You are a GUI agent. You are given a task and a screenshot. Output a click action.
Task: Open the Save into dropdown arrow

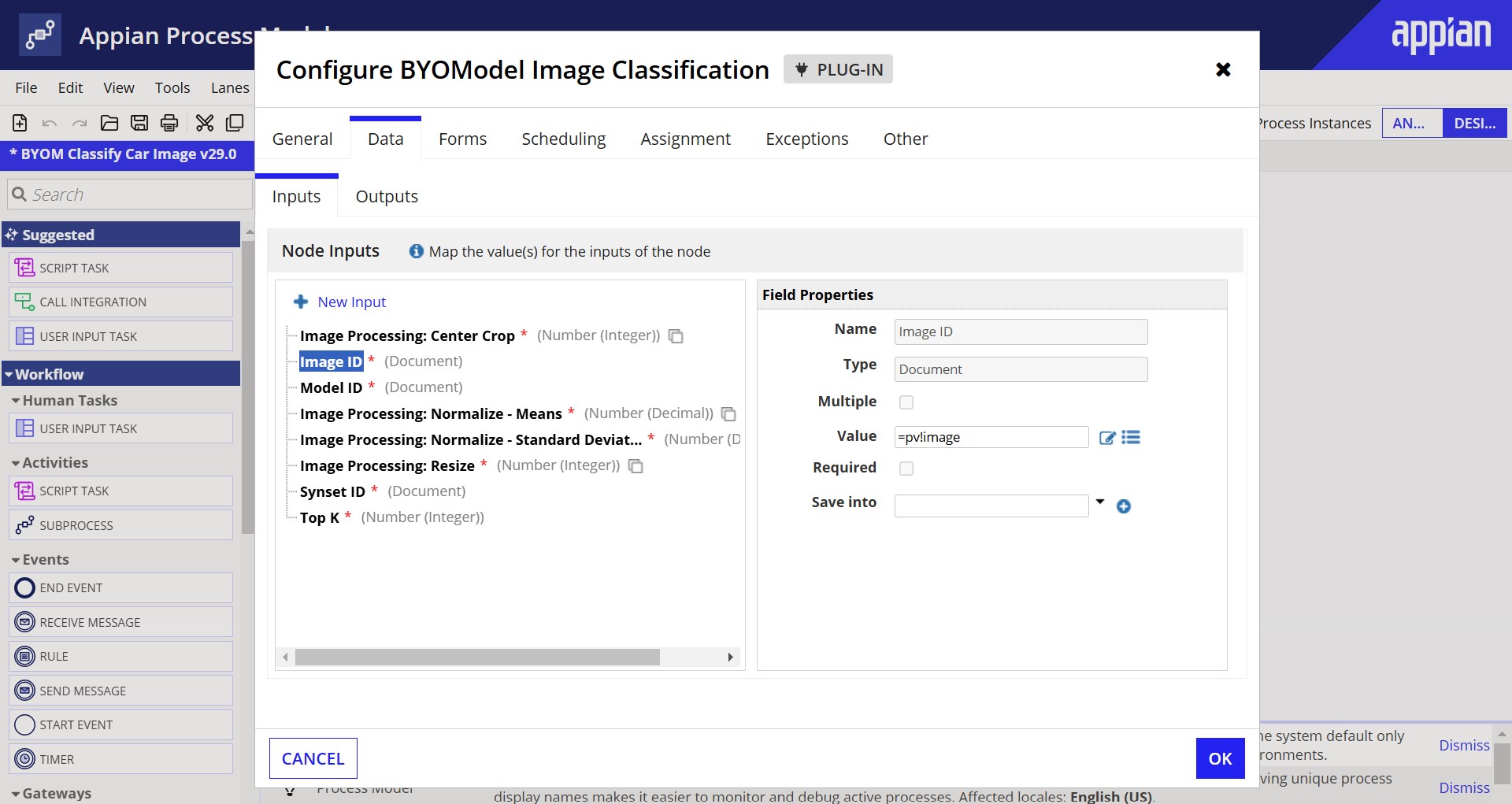tap(1100, 502)
